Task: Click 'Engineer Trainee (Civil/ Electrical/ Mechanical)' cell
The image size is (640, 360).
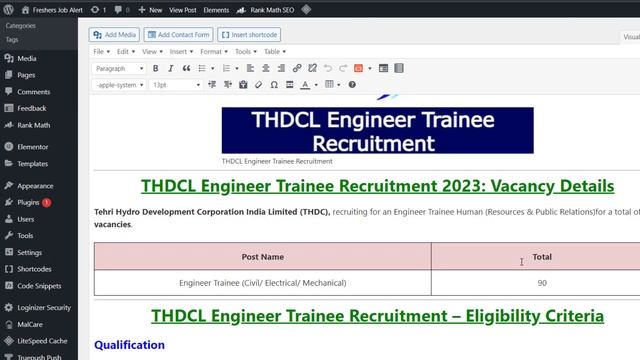Action: pyautogui.click(x=262, y=282)
